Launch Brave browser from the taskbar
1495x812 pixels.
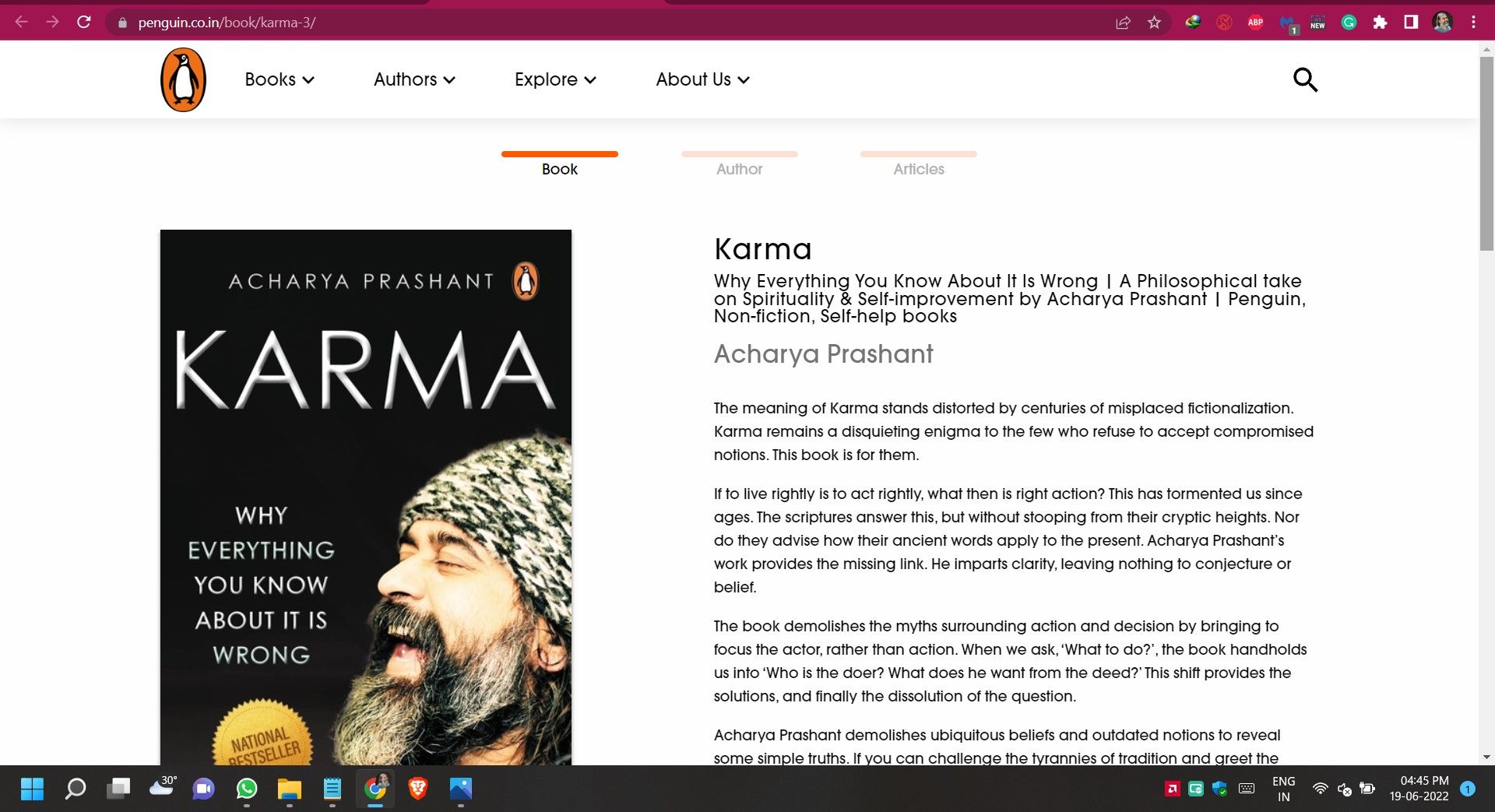(x=418, y=789)
